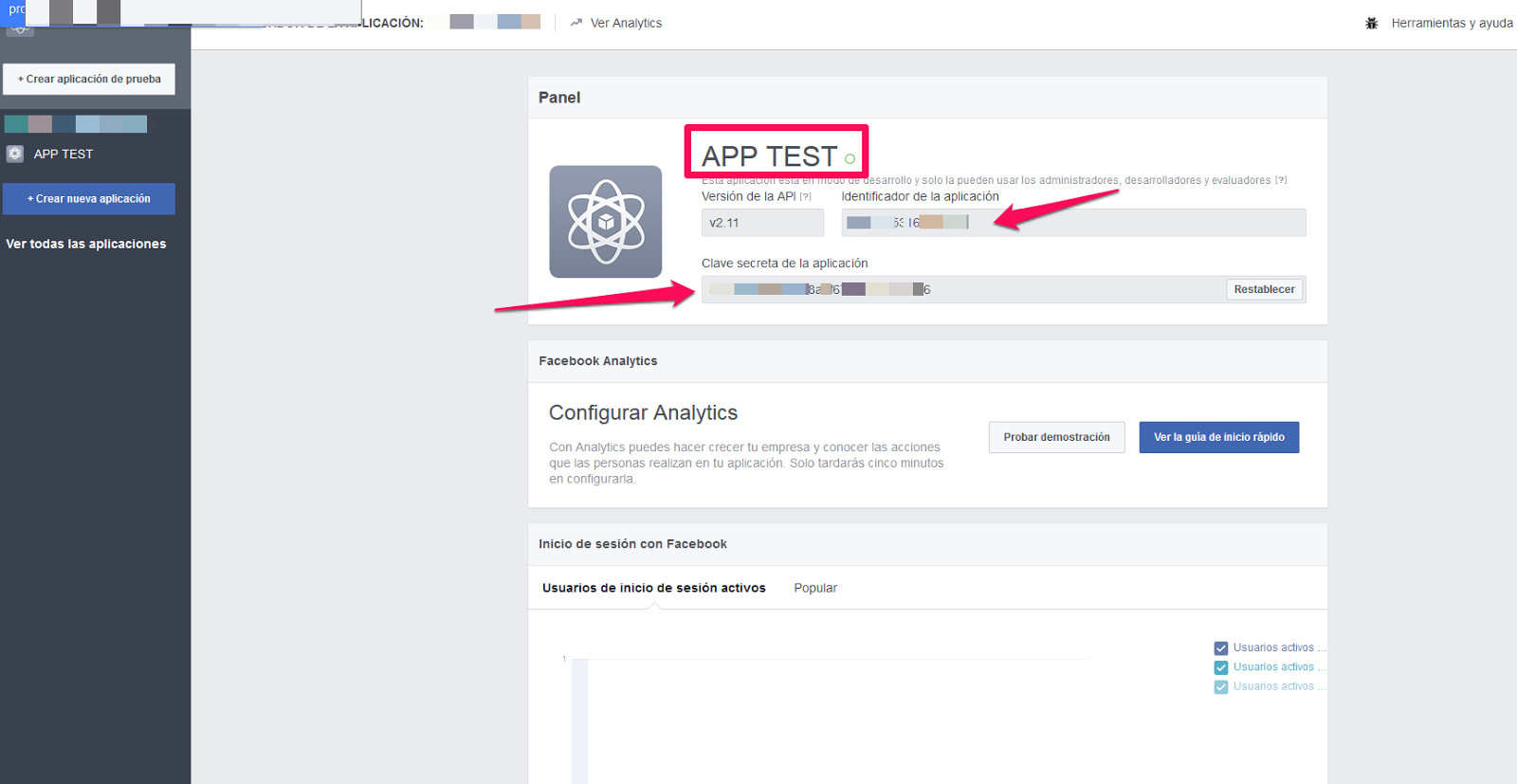Click the Restablecer button
Viewport: 1517px width, 784px height.
tap(1264, 289)
